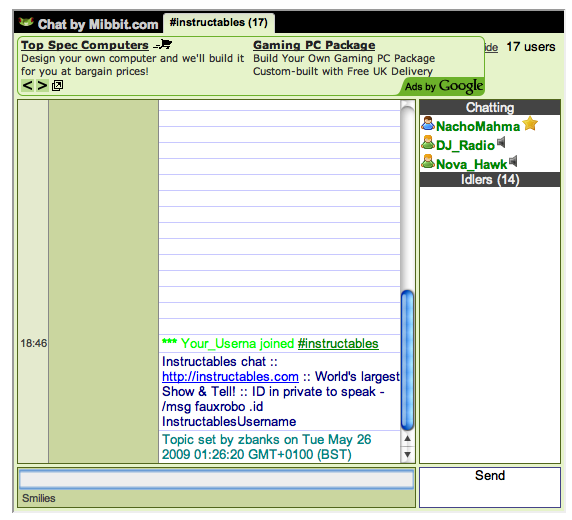Click the chat scrollbar thumb

pyautogui.click(x=407, y=360)
